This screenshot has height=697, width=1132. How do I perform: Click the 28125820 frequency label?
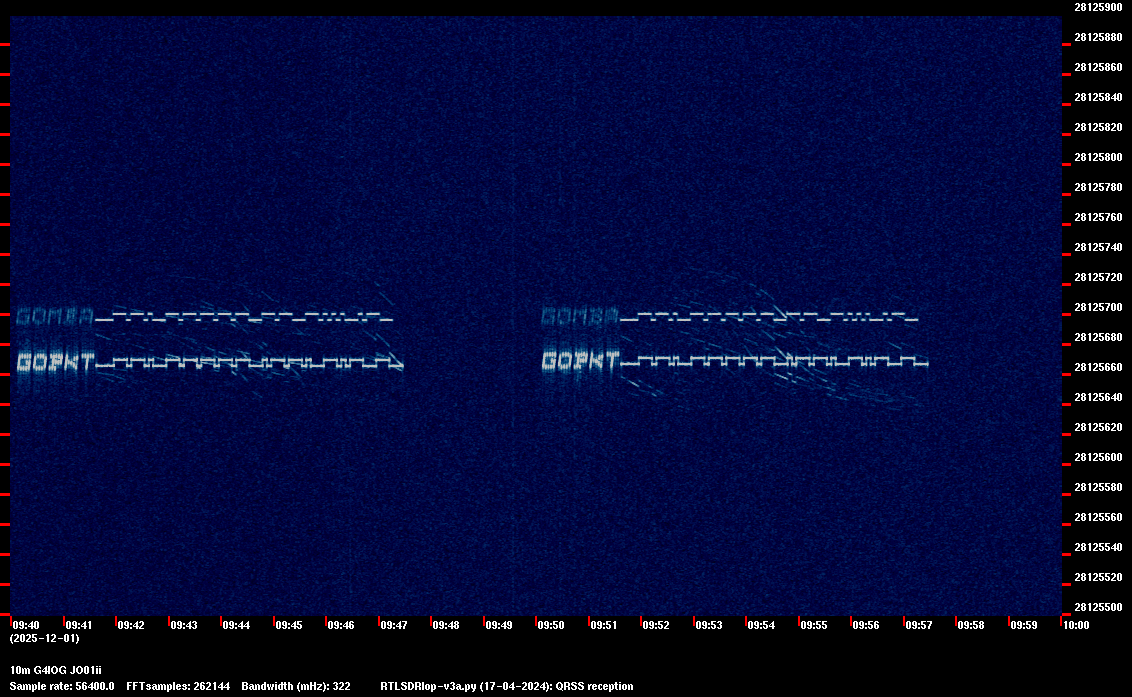pyautogui.click(x=1099, y=127)
